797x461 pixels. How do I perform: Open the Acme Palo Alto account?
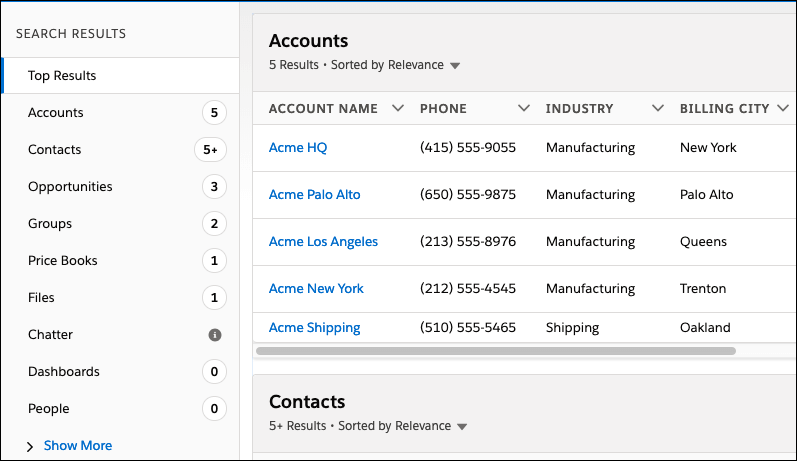[314, 195]
